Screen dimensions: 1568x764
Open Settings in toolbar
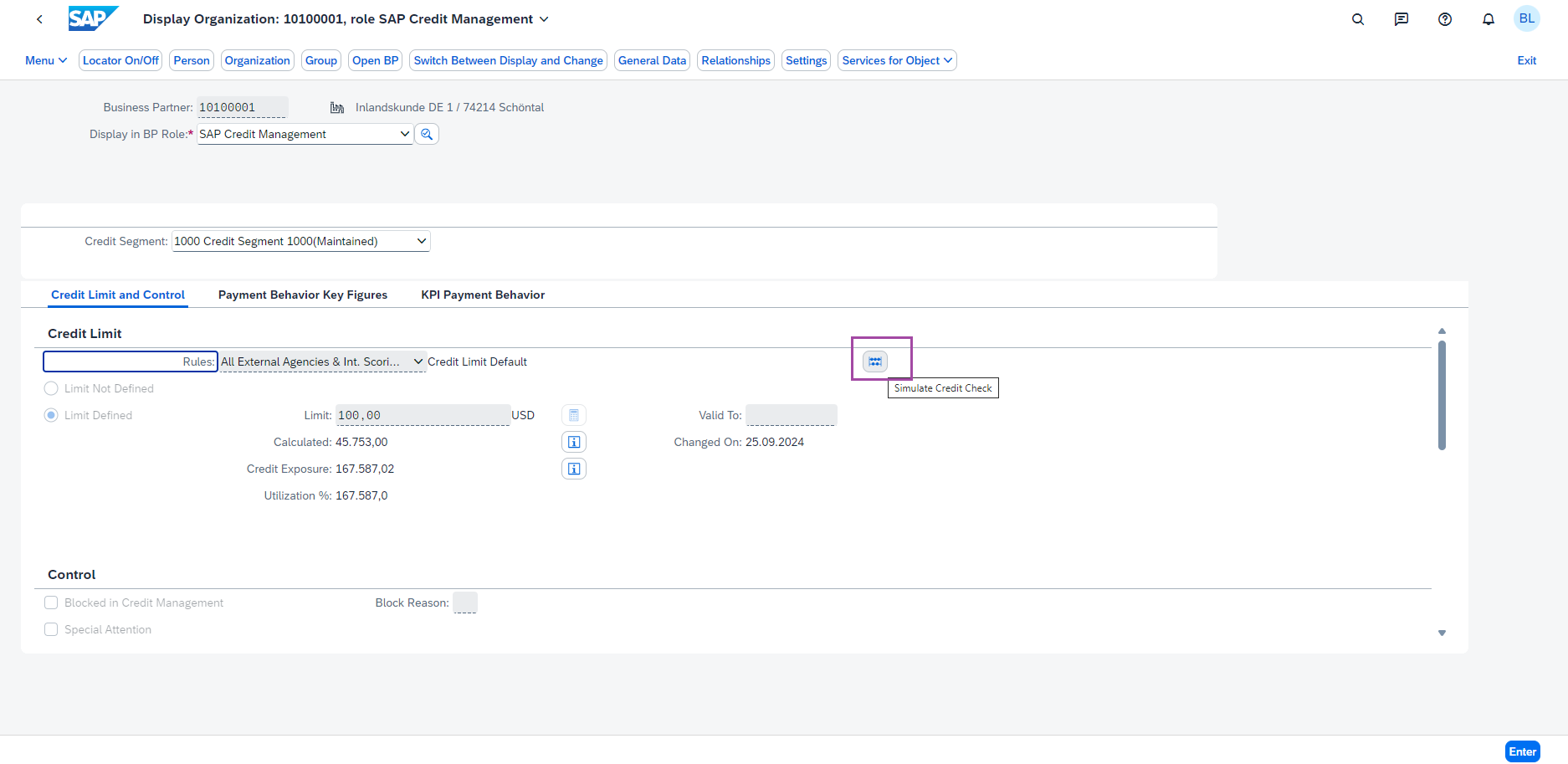click(x=807, y=60)
